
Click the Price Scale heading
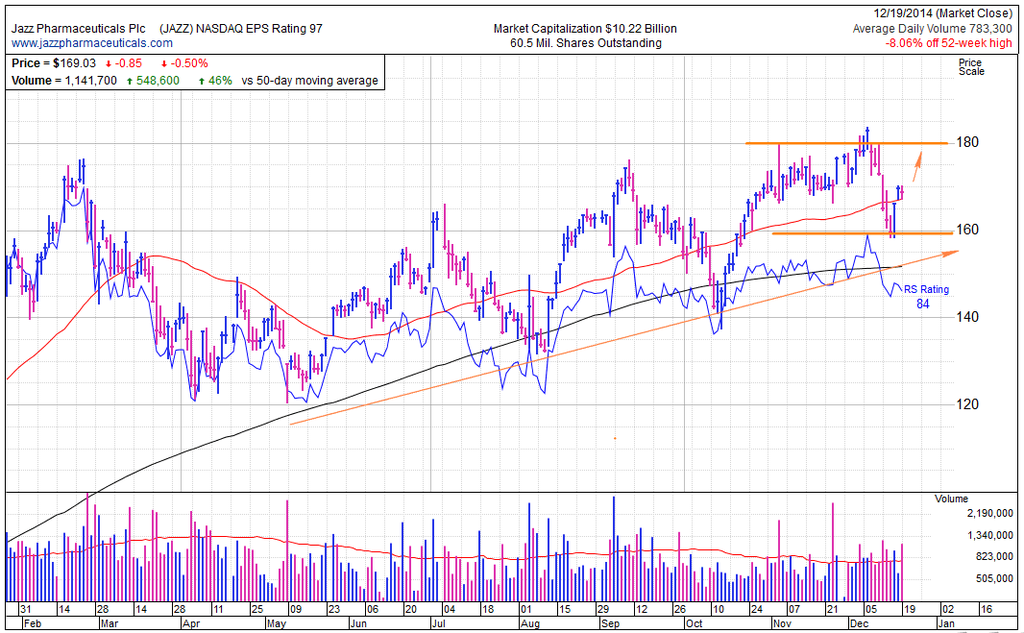[970, 67]
